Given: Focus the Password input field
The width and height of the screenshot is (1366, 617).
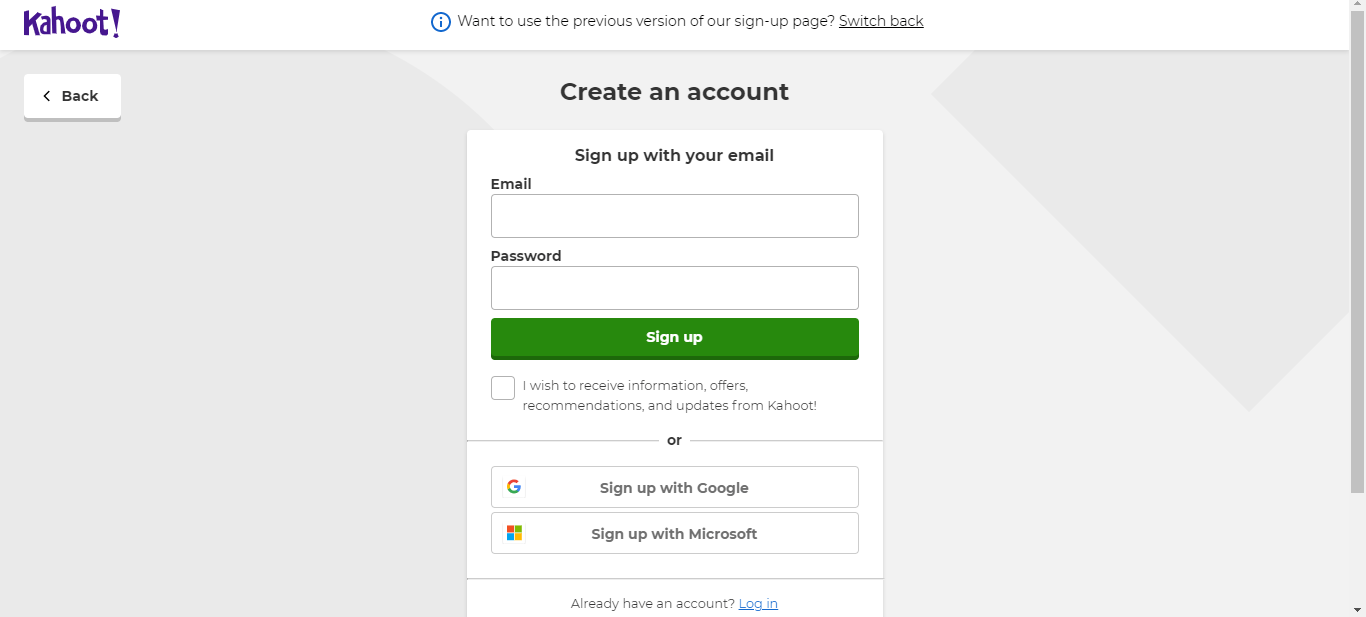Looking at the screenshot, I should point(674,288).
